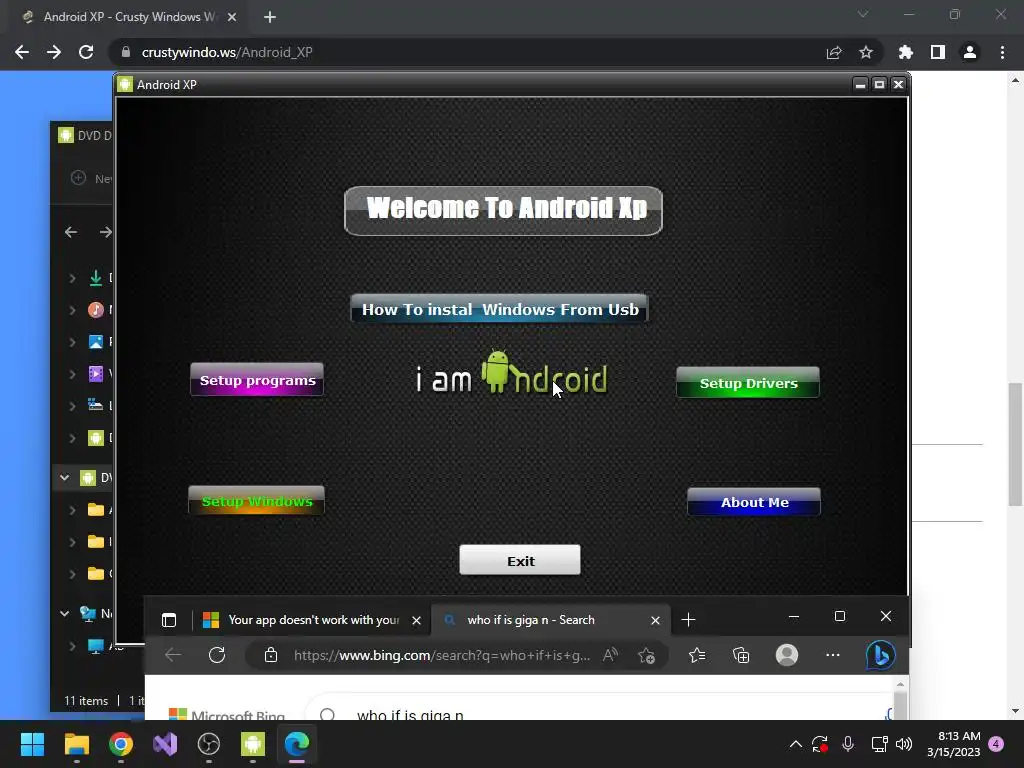1024x768 pixels.
Task: Collapse the DVD drive tree node
Action: (x=64, y=477)
